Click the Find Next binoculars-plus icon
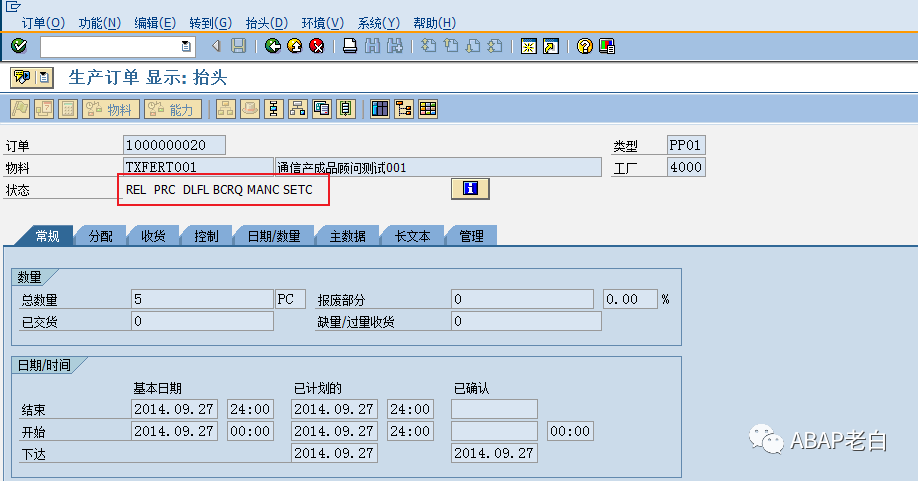 [395, 46]
